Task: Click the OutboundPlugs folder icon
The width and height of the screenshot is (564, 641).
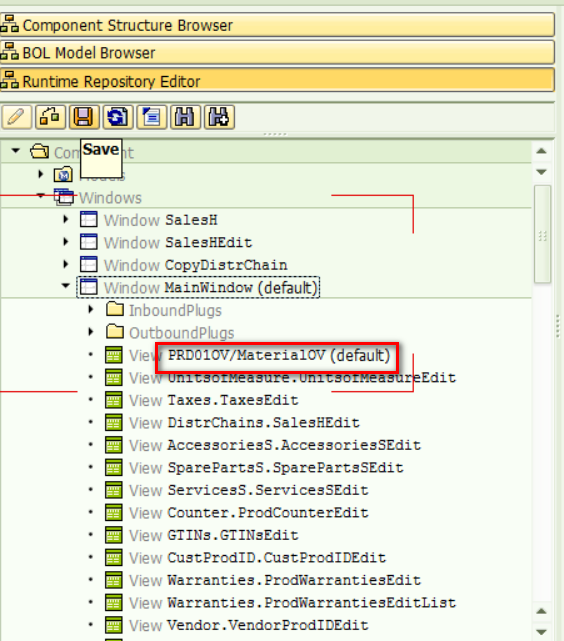Action: (115, 332)
